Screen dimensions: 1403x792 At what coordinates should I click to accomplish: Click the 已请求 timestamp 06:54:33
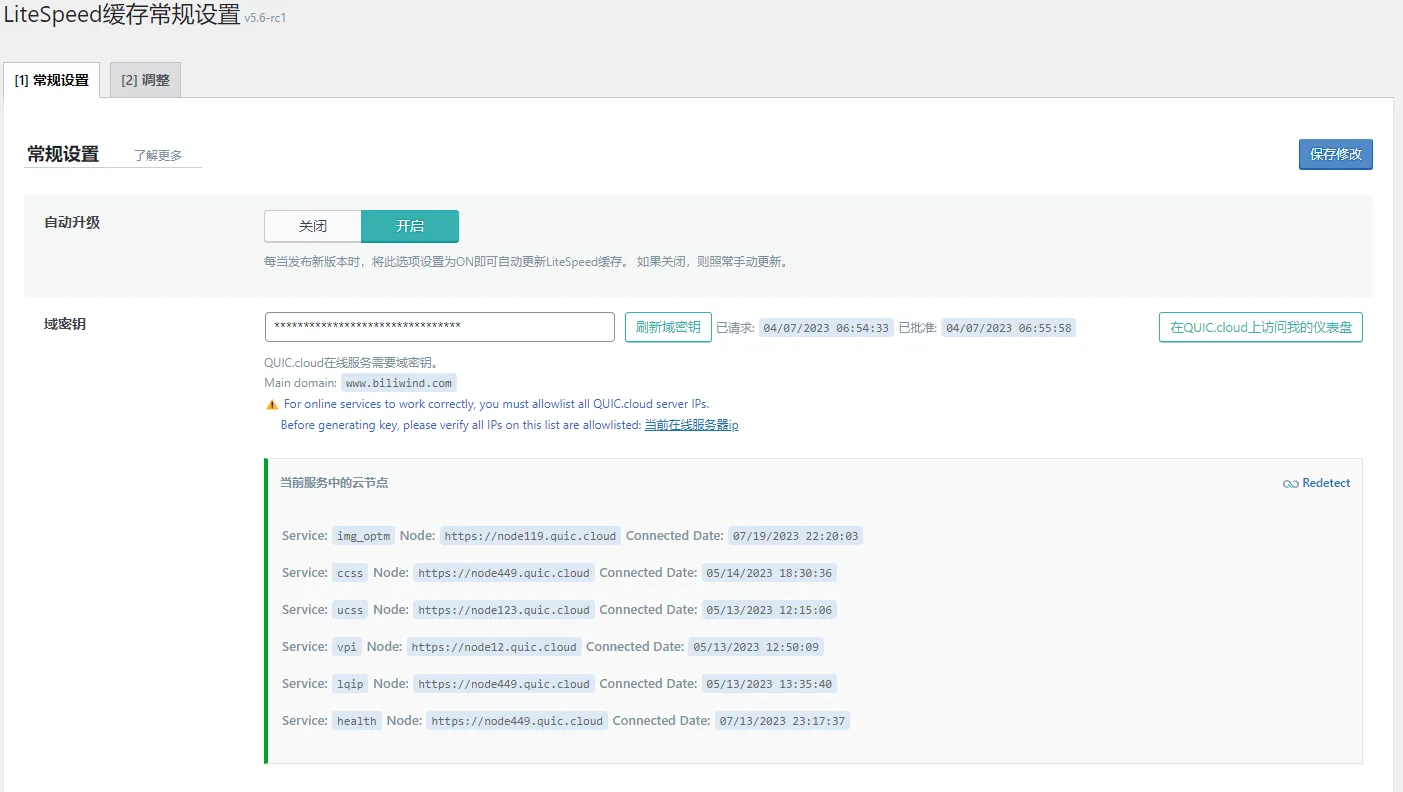[825, 328]
